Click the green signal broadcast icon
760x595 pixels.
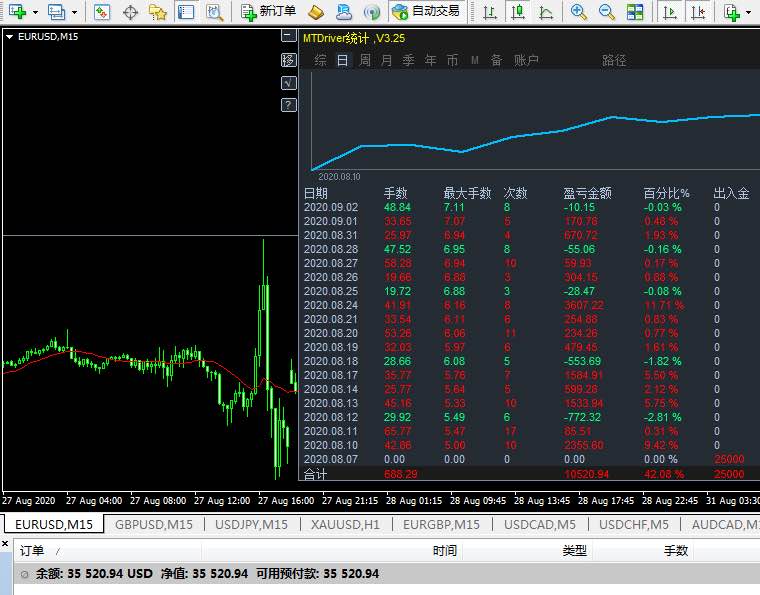(372, 12)
